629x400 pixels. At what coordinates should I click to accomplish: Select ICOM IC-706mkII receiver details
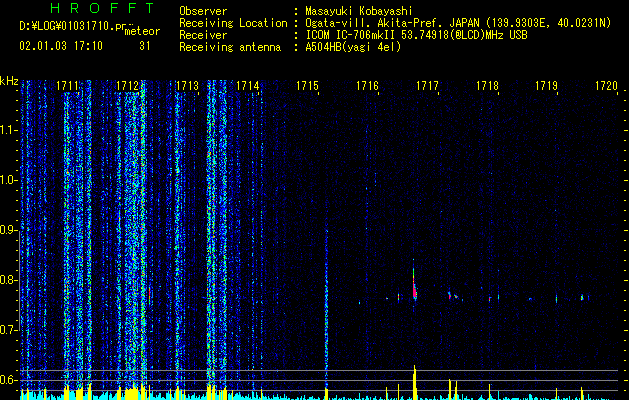[x=416, y=35]
